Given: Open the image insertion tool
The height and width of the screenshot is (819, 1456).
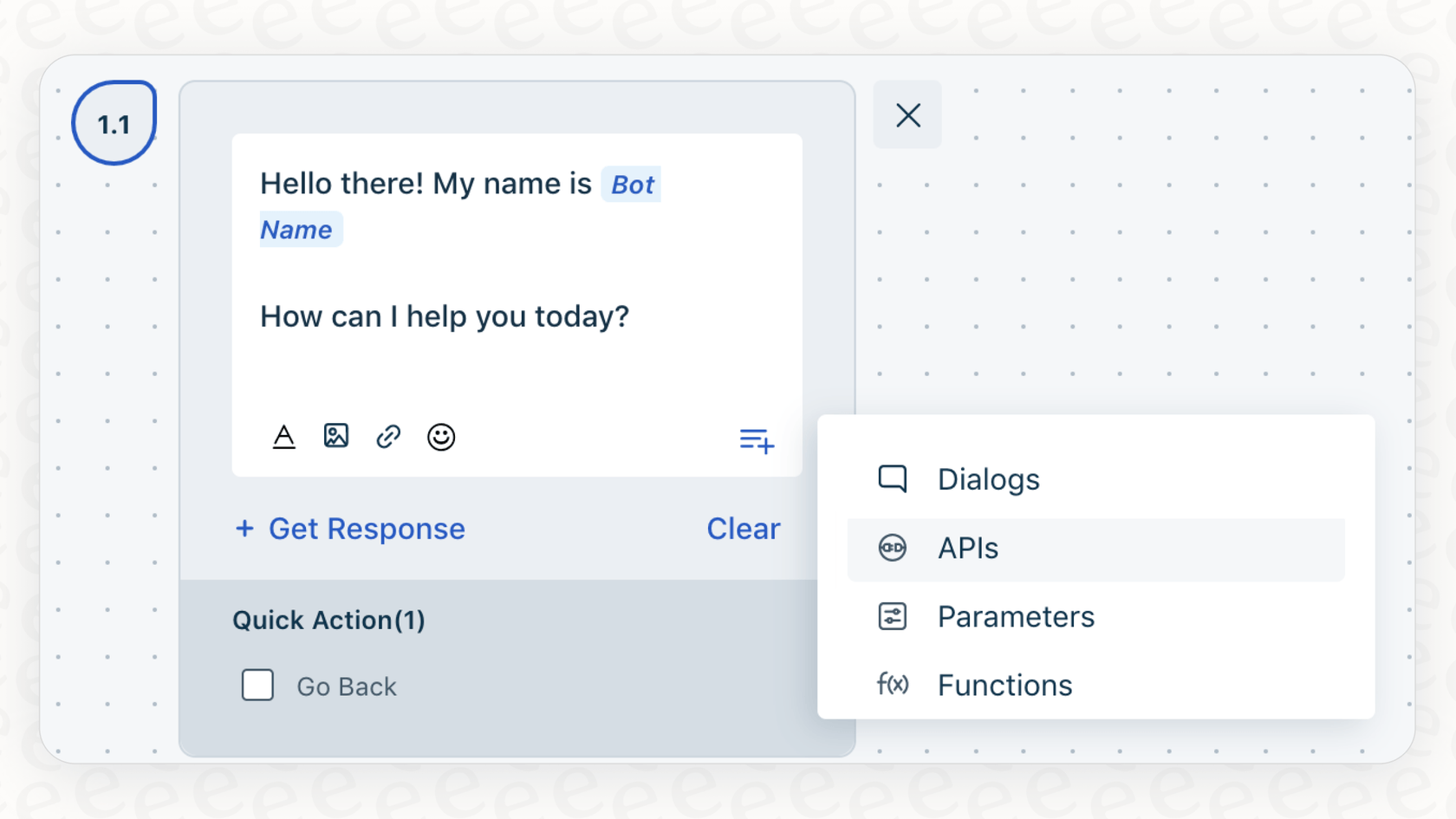Looking at the screenshot, I should 336,437.
